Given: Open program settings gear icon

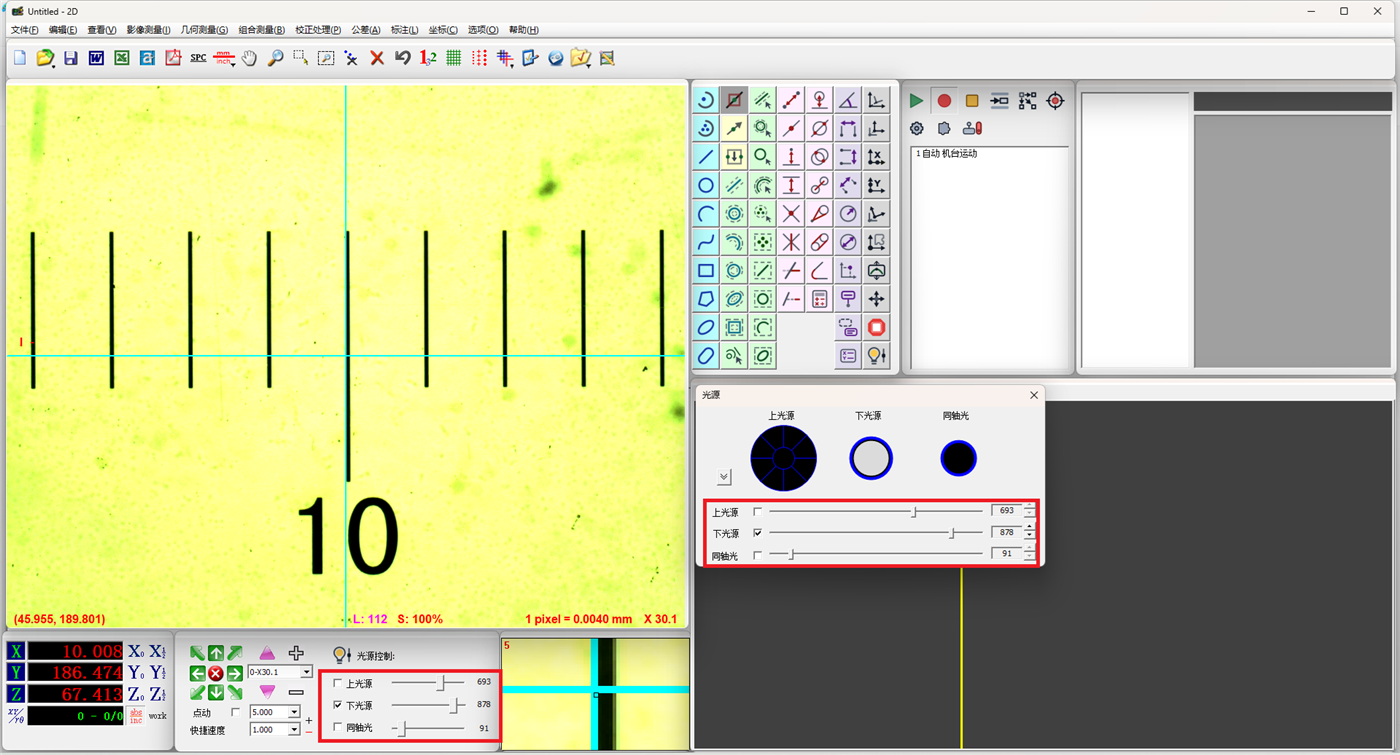Looking at the screenshot, I should pyautogui.click(x=917, y=128).
